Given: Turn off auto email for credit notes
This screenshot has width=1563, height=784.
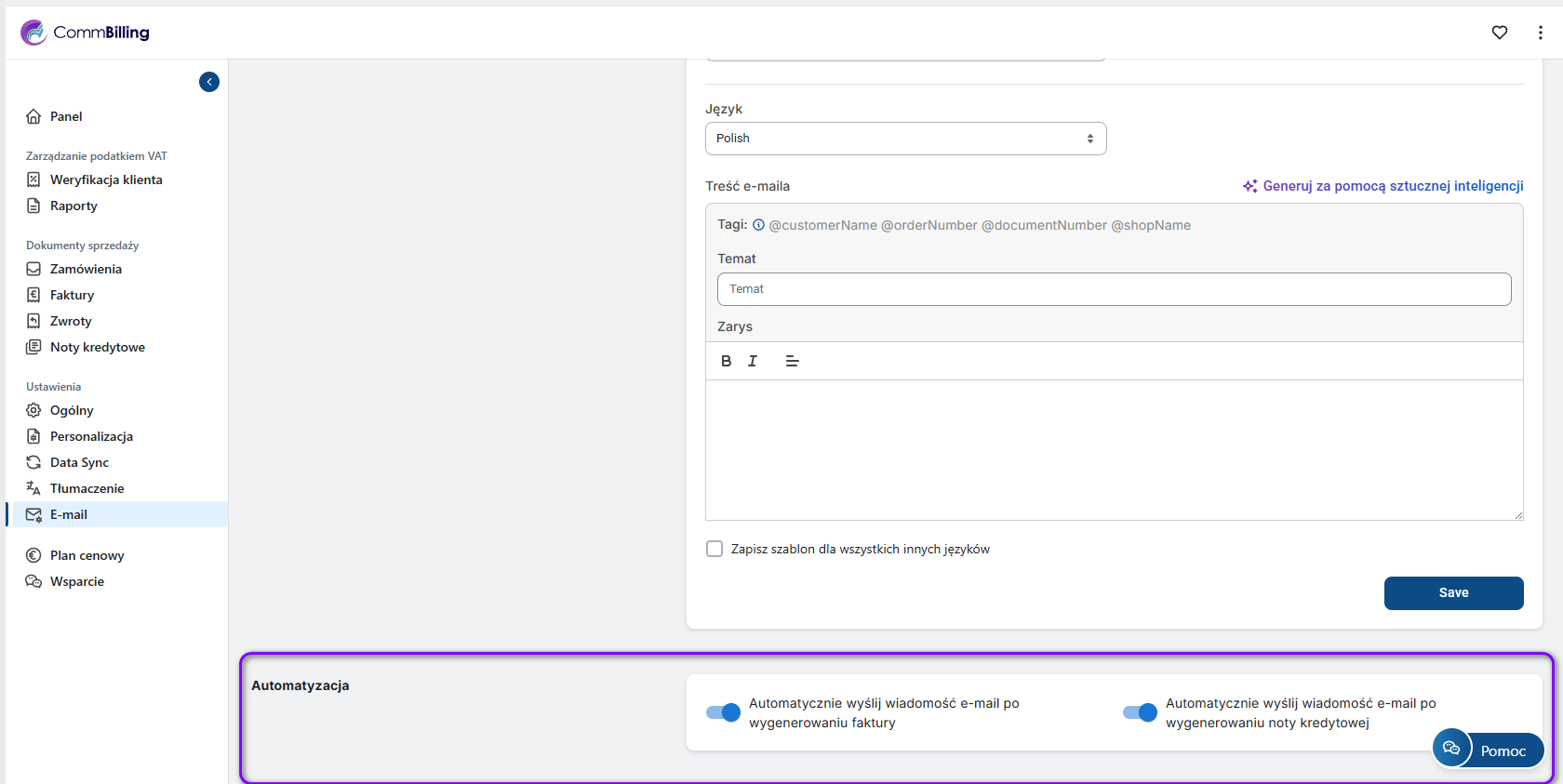Looking at the screenshot, I should pos(1140,712).
